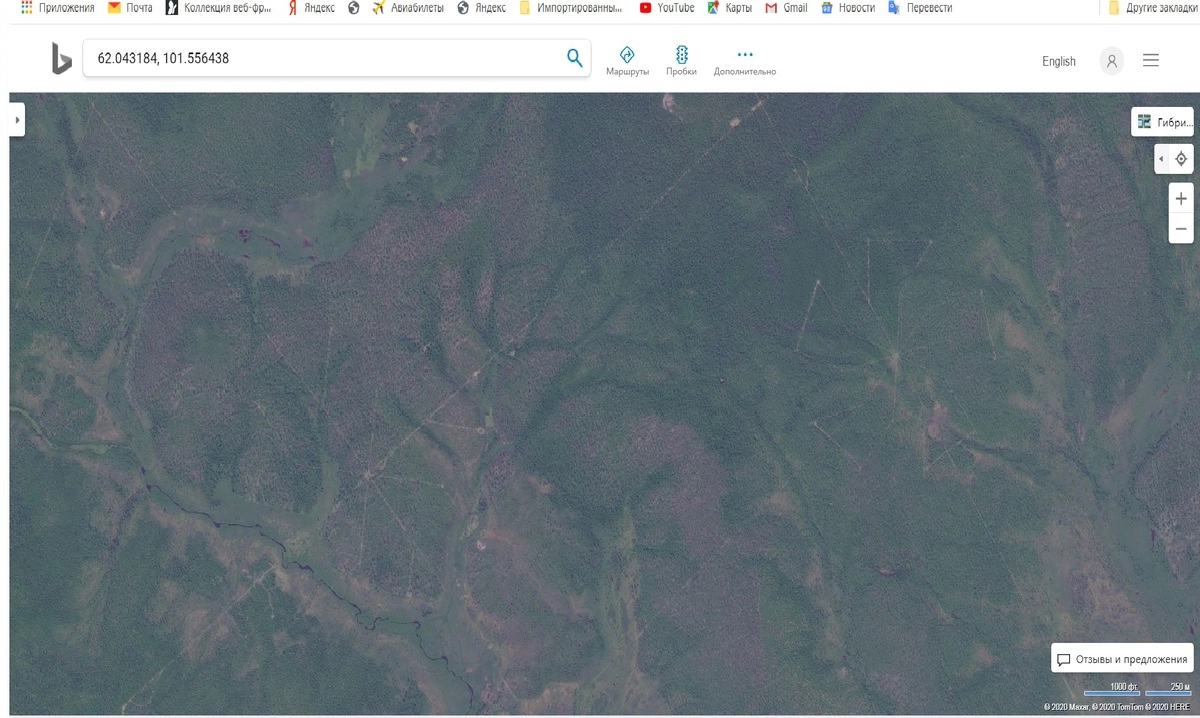This screenshot has width=1200, height=718.
Task: Expand the left side panel arrow
Action: (x=17, y=120)
